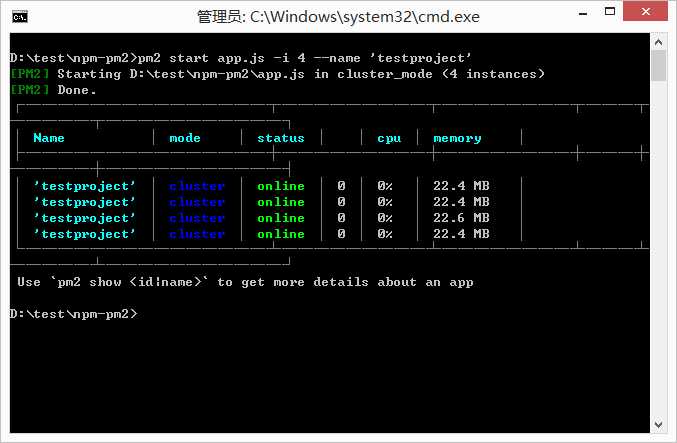This screenshot has height=443, width=677.
Task: Maximize the command prompt window
Action: click(x=610, y=12)
